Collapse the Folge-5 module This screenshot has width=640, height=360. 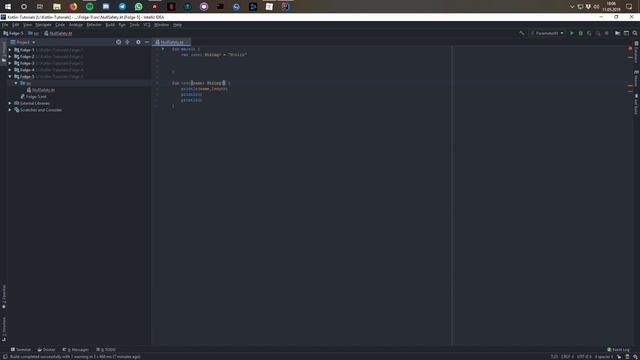(x=10, y=76)
